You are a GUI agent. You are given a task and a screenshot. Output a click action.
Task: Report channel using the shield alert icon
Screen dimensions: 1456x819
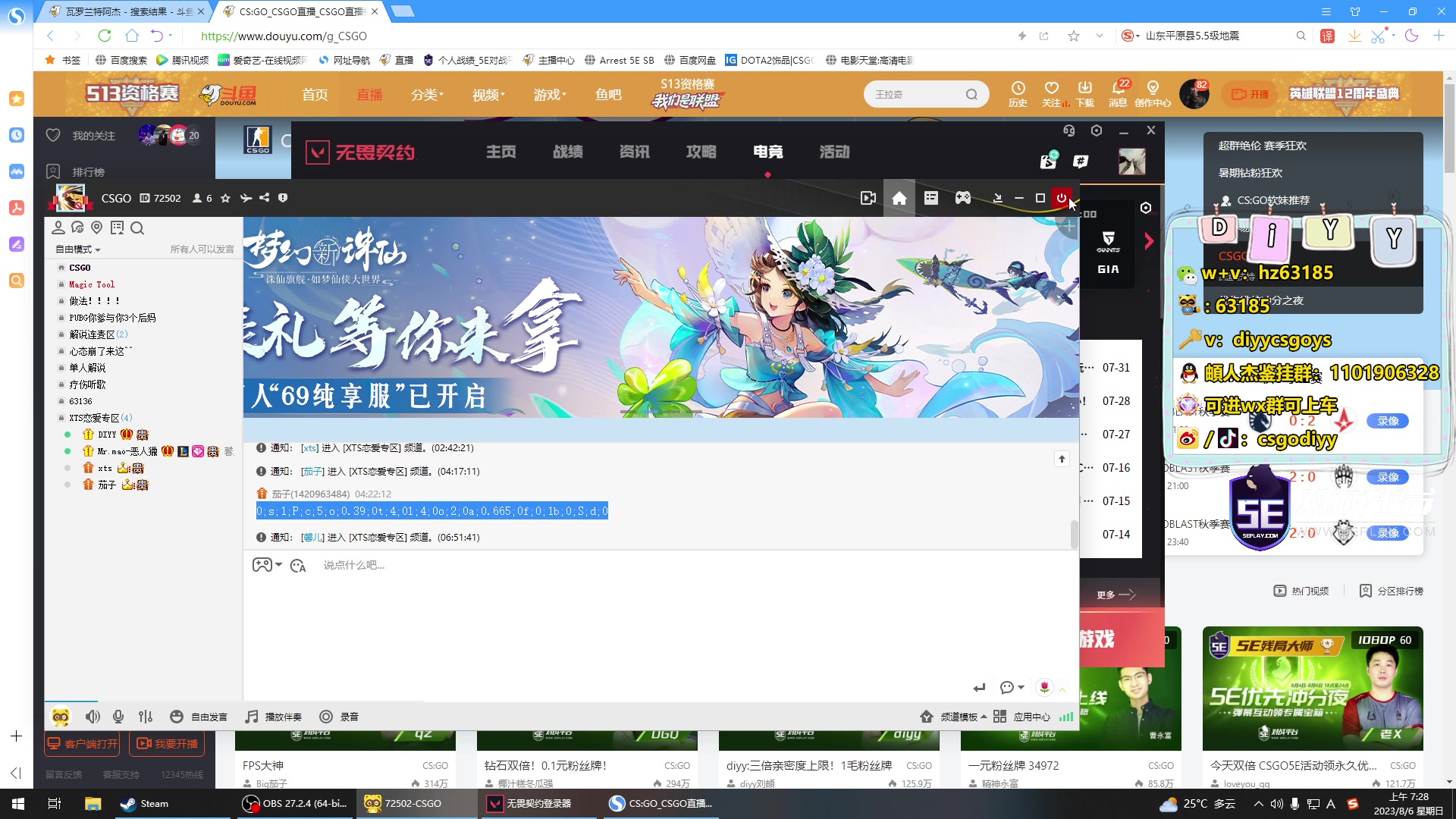coord(283,198)
